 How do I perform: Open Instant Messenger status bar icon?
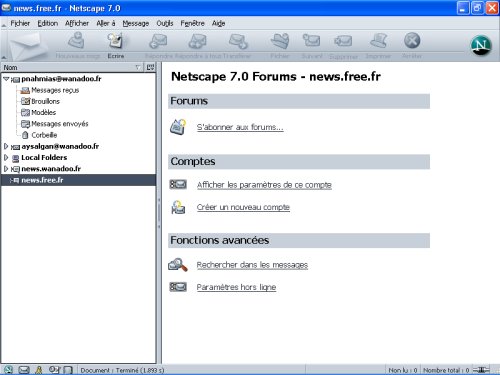[39, 370]
